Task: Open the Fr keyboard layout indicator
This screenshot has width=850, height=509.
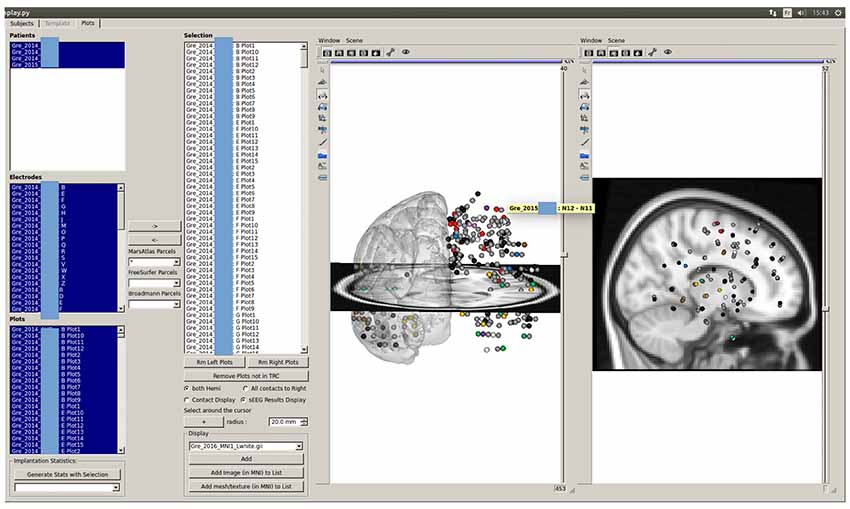Action: point(787,12)
